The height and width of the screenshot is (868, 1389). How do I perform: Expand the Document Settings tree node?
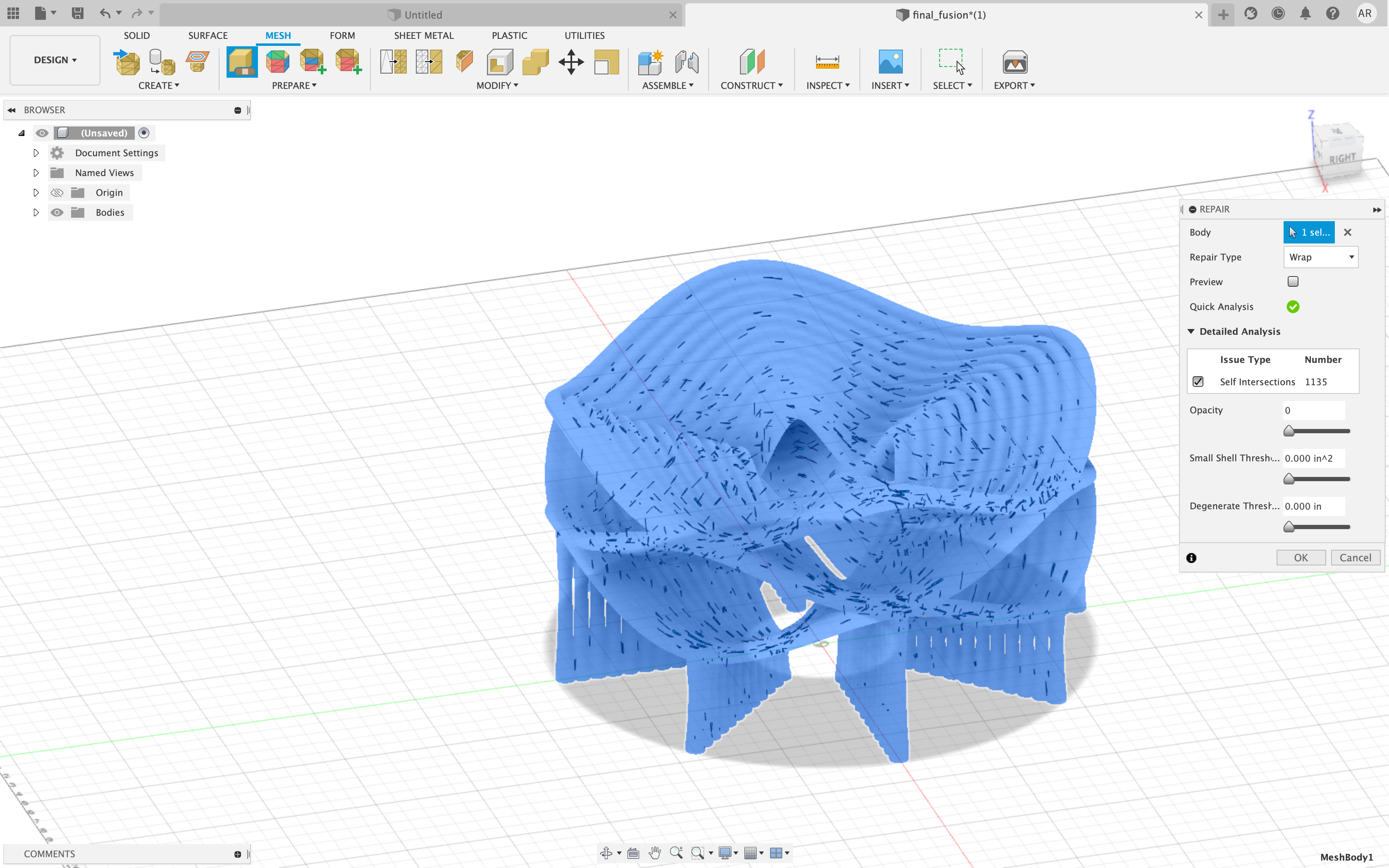[x=36, y=153]
